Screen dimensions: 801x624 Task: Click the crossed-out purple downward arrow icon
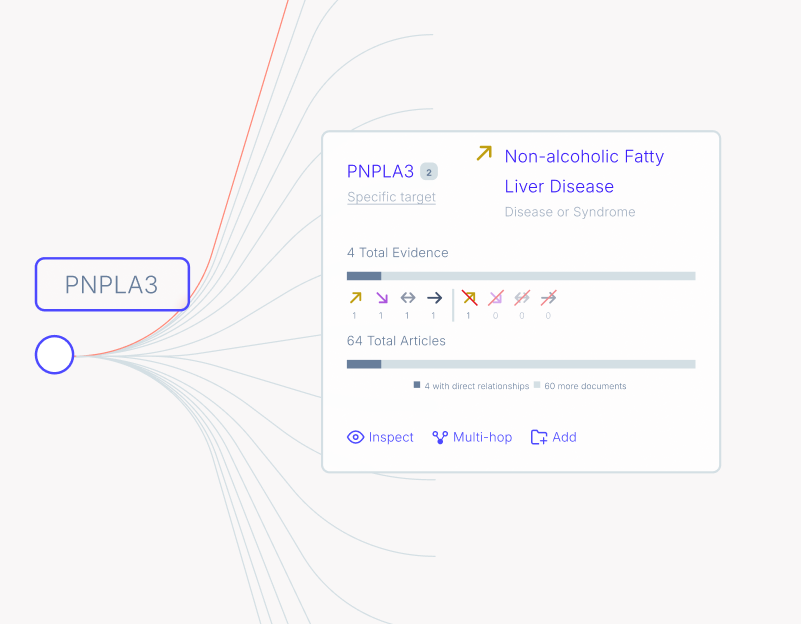495,297
